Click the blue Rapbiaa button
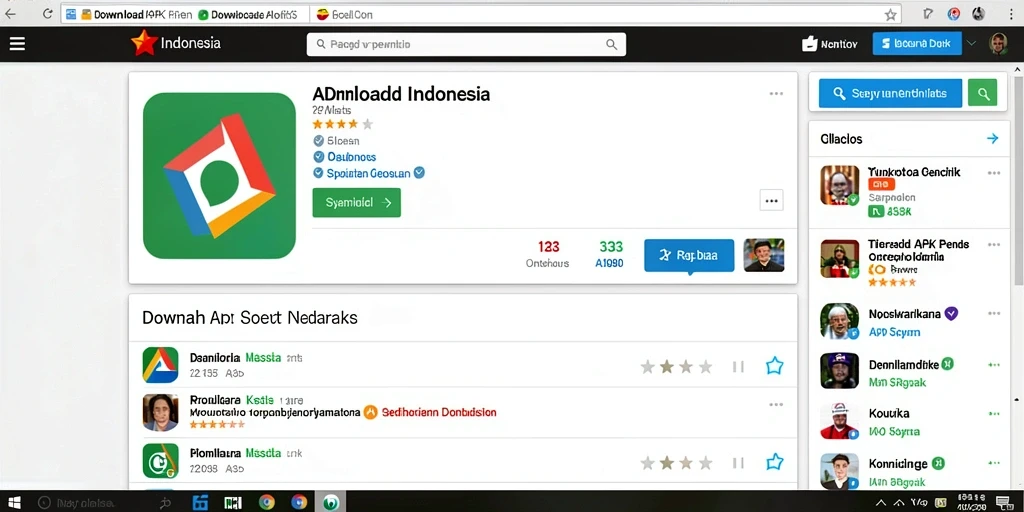 coord(689,255)
